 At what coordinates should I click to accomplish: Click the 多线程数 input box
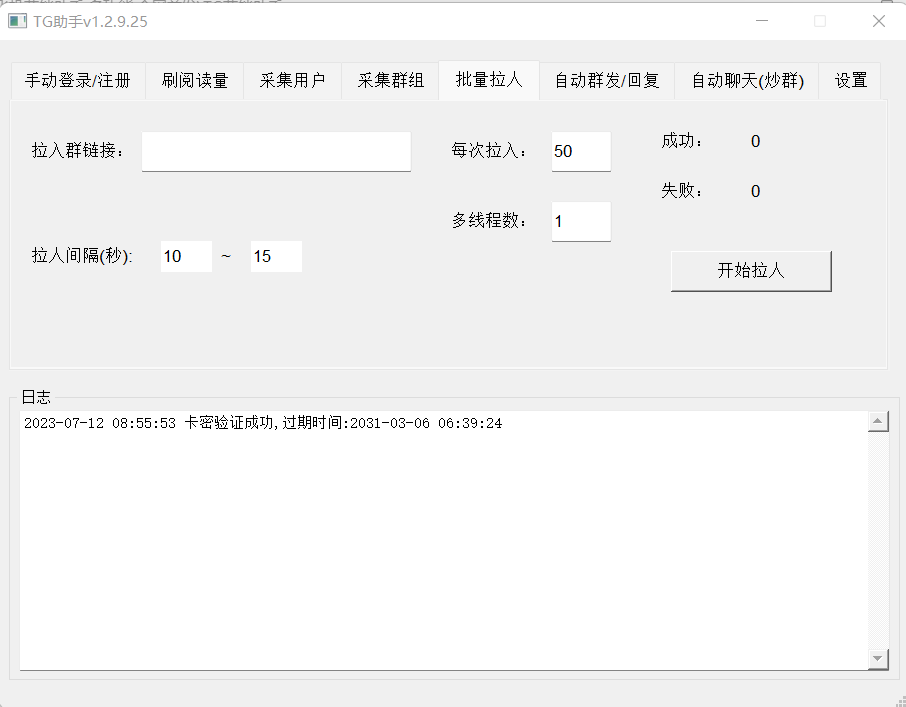tap(580, 221)
